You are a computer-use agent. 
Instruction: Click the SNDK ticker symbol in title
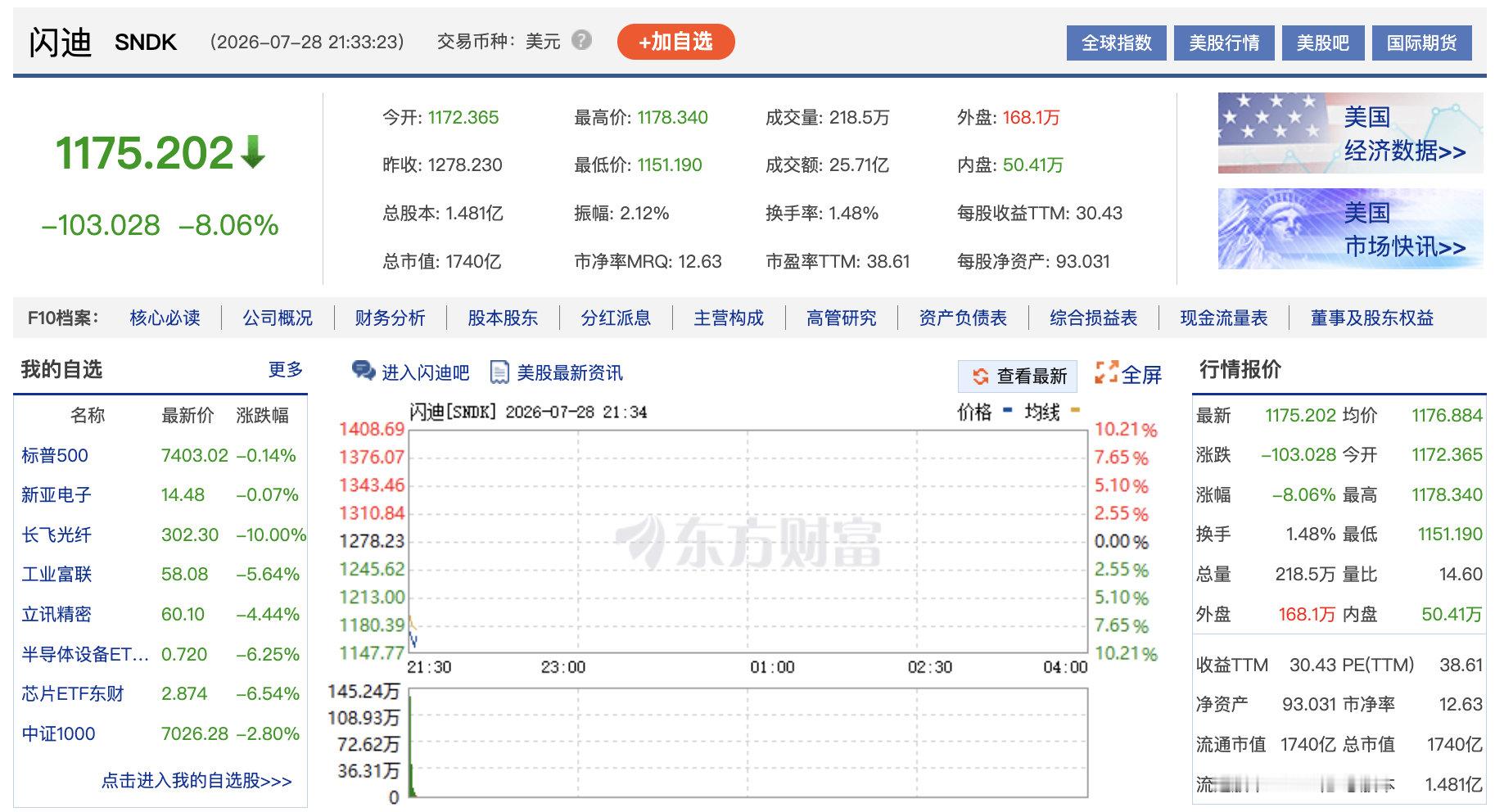tap(146, 42)
